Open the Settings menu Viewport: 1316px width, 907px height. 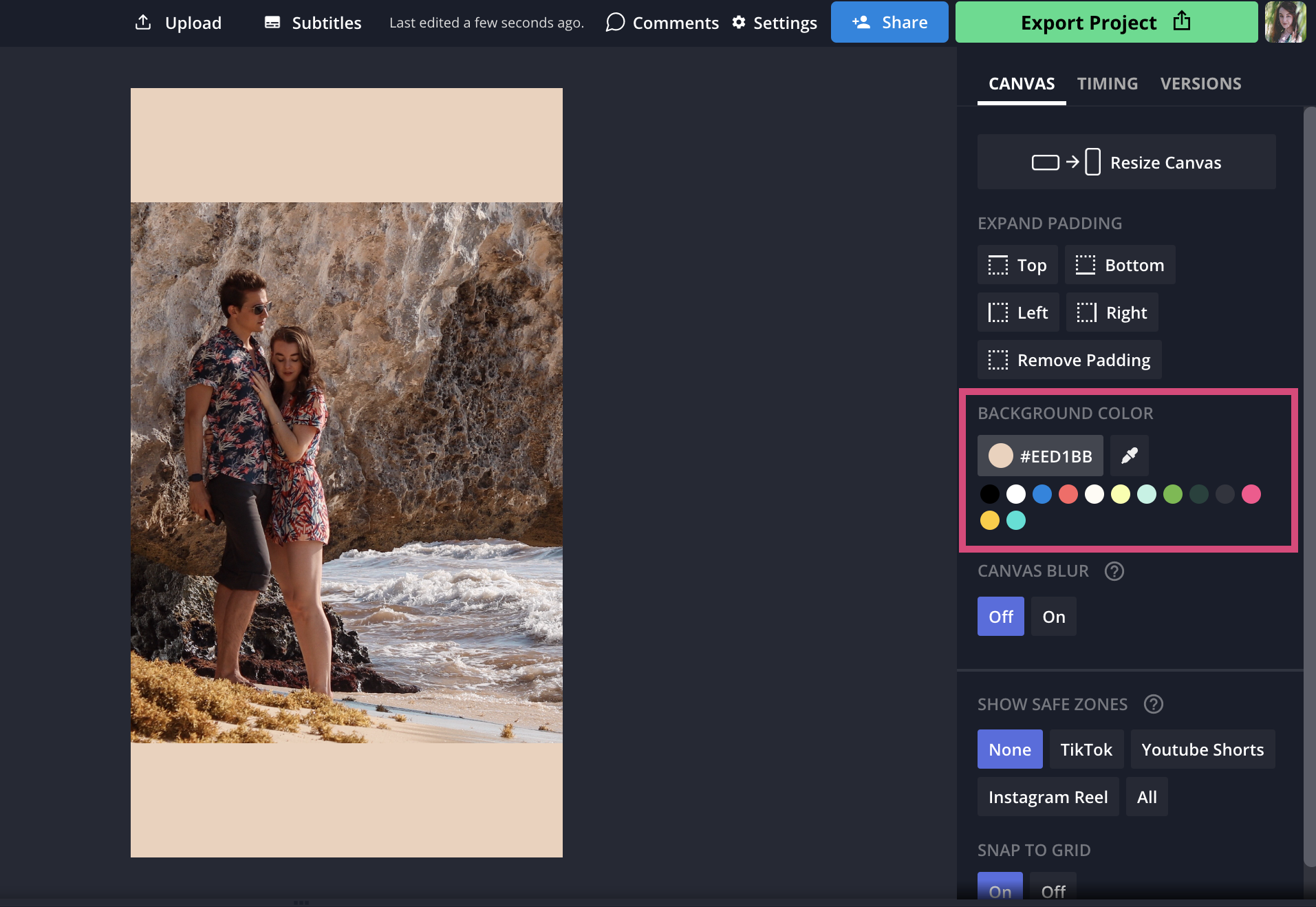click(x=775, y=23)
